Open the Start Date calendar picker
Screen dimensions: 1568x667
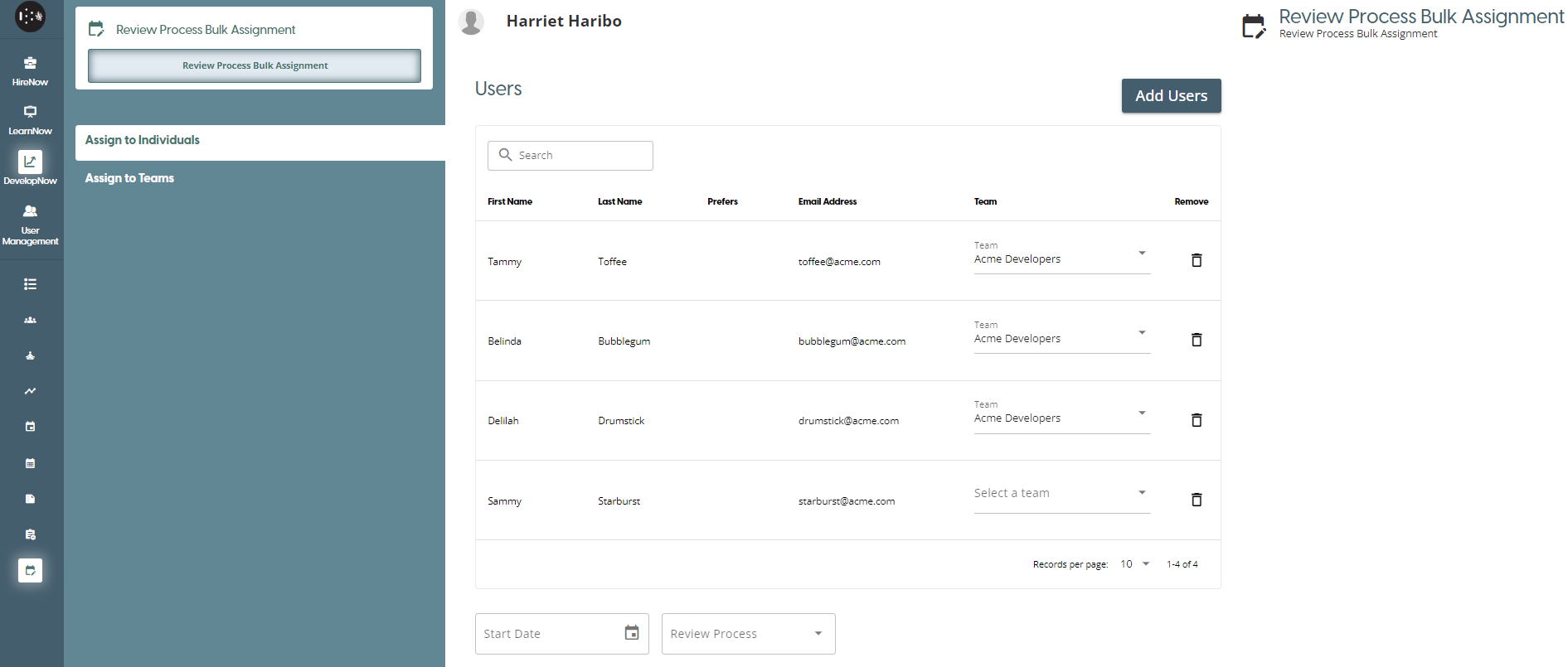pos(631,633)
